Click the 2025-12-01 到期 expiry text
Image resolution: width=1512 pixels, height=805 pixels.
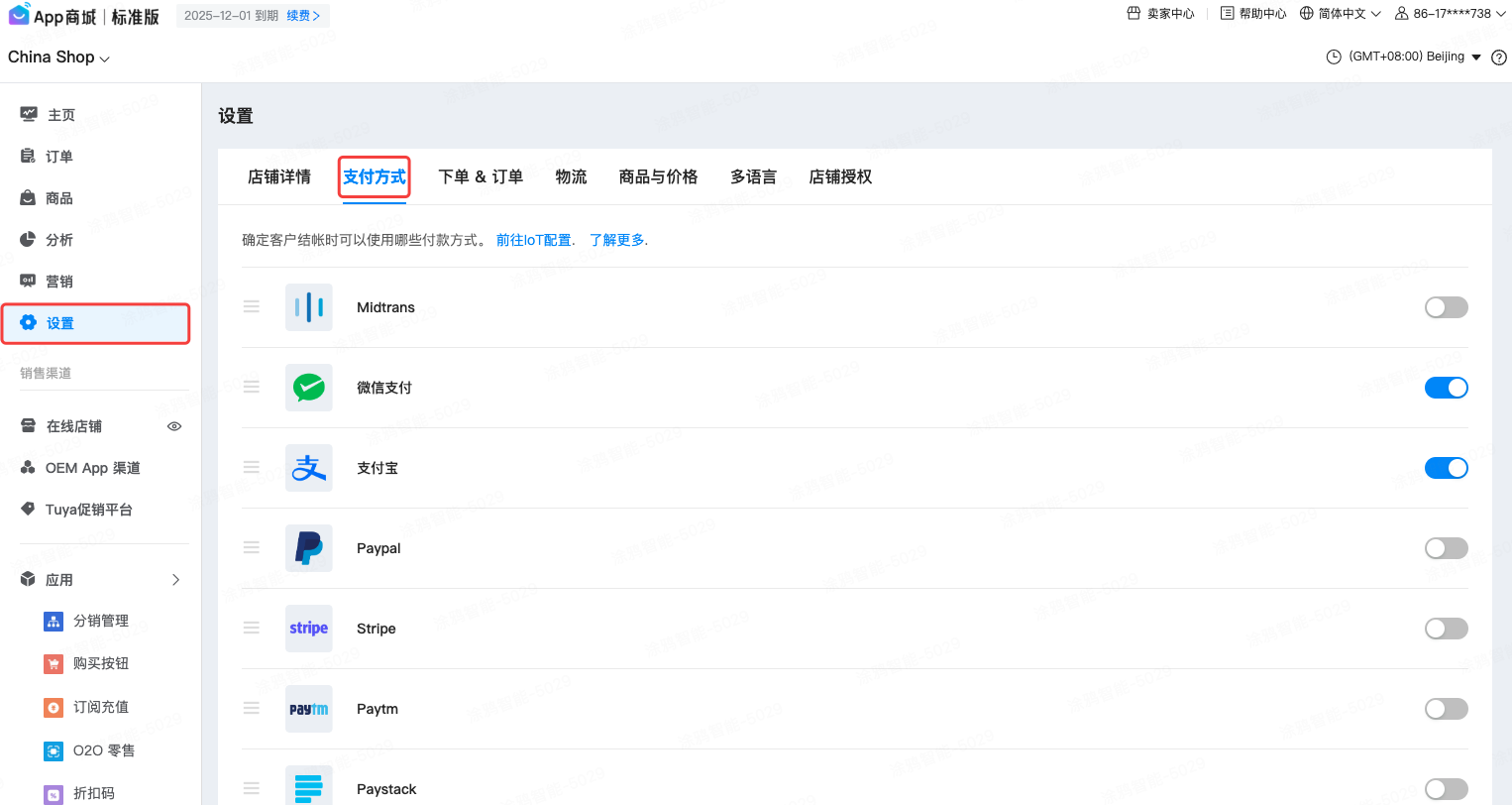pyautogui.click(x=231, y=16)
